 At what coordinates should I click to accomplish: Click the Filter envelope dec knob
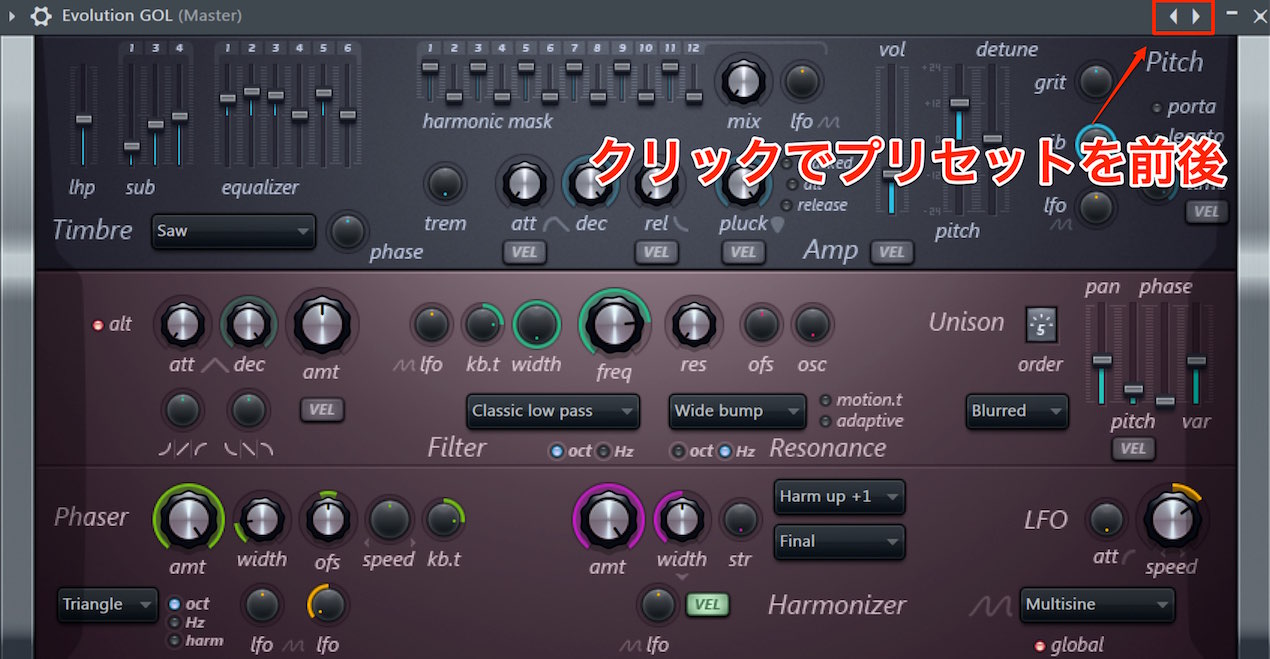[x=248, y=323]
